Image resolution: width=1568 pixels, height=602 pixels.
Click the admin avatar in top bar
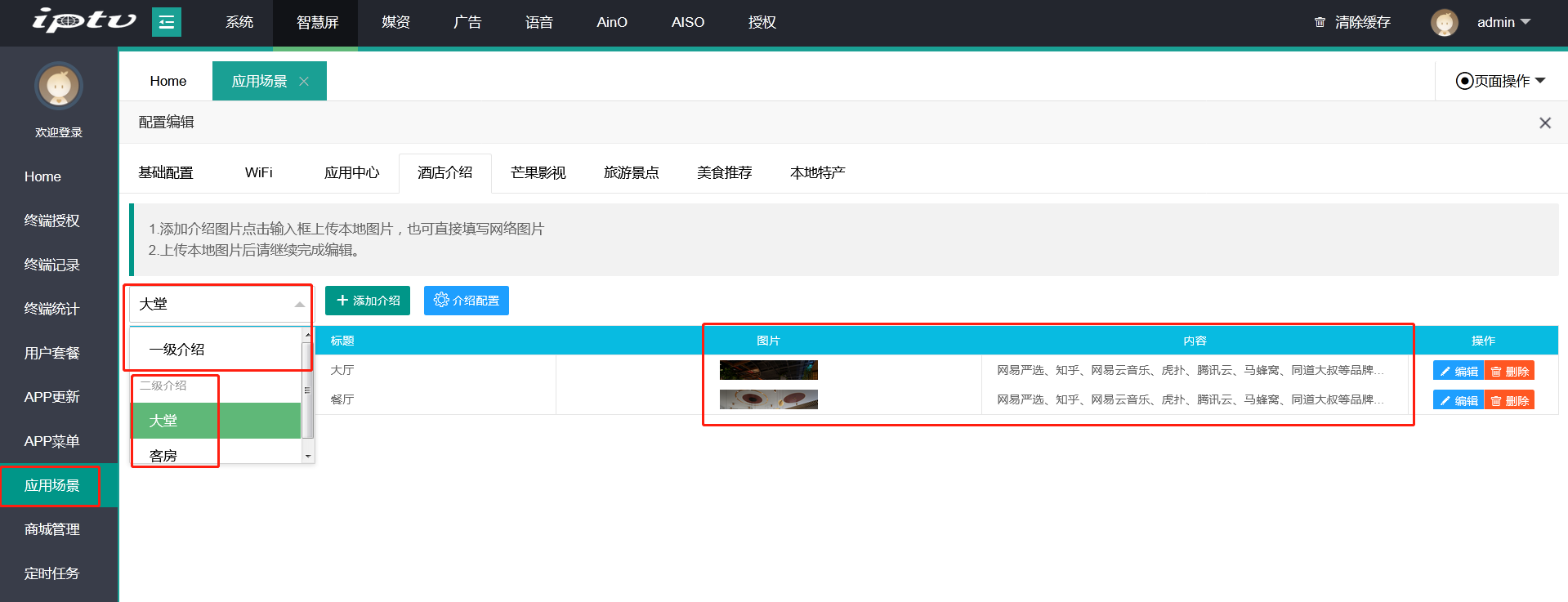1444,22
